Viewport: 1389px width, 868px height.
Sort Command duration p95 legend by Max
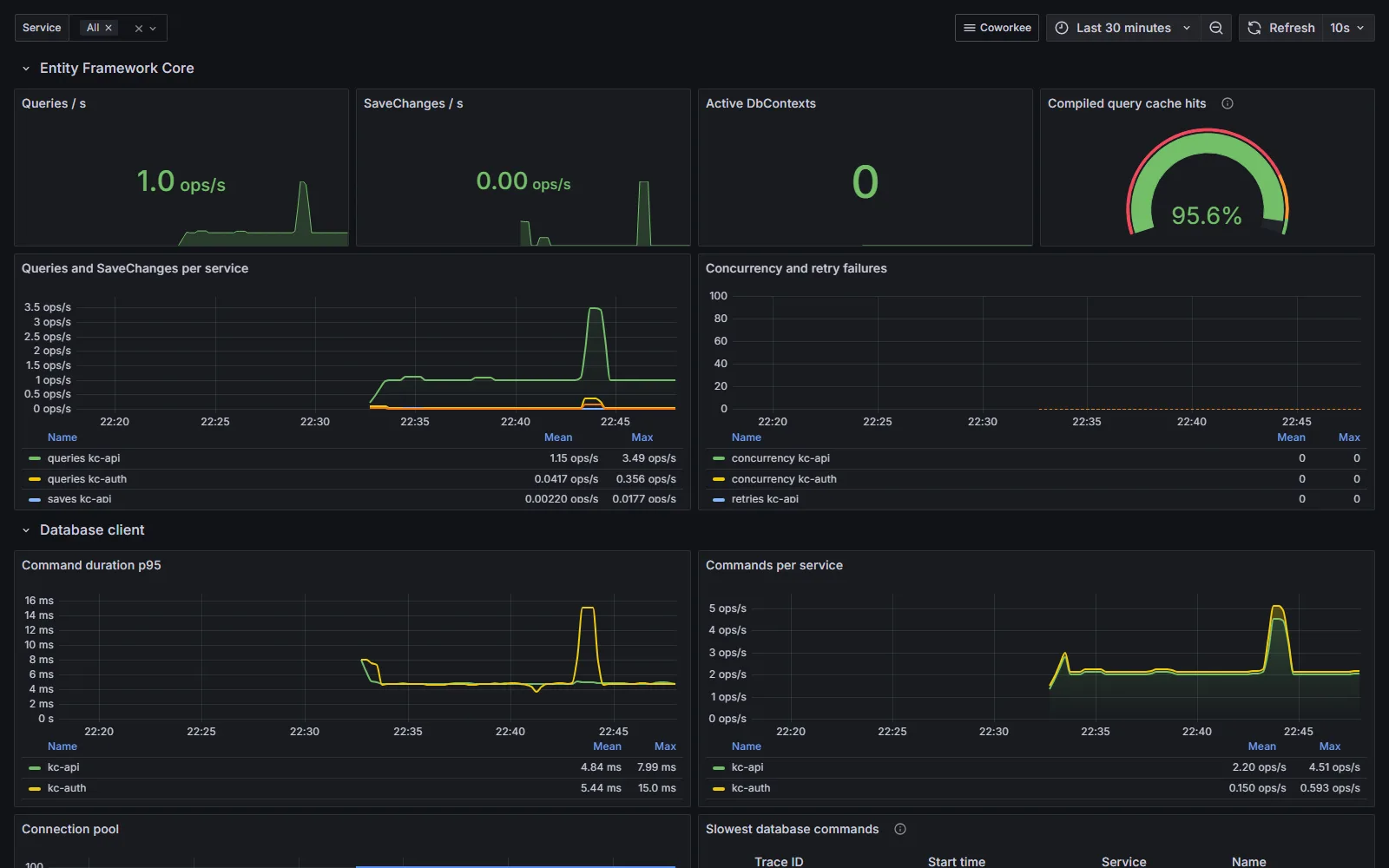click(665, 746)
